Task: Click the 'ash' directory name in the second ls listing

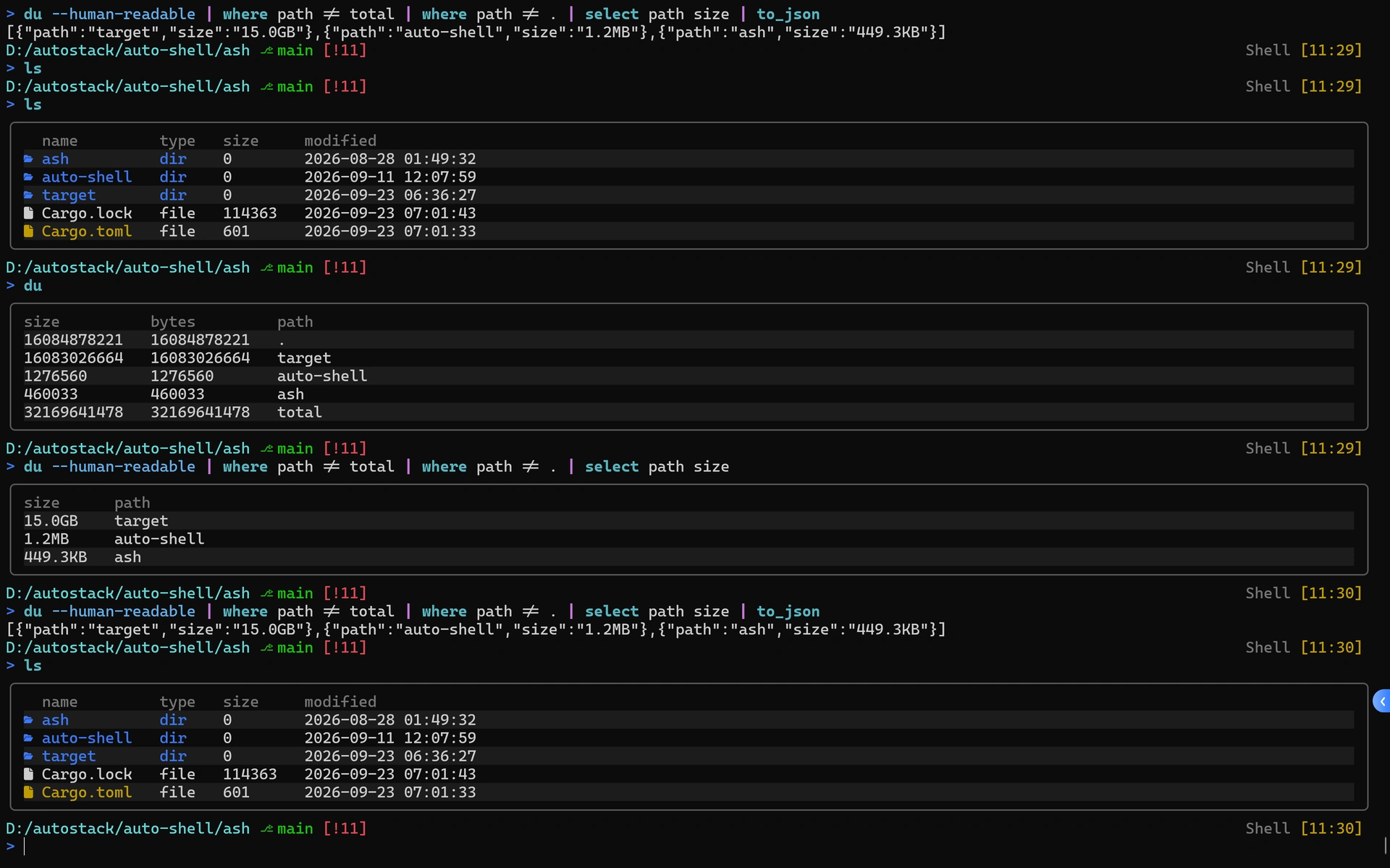Action: point(55,720)
